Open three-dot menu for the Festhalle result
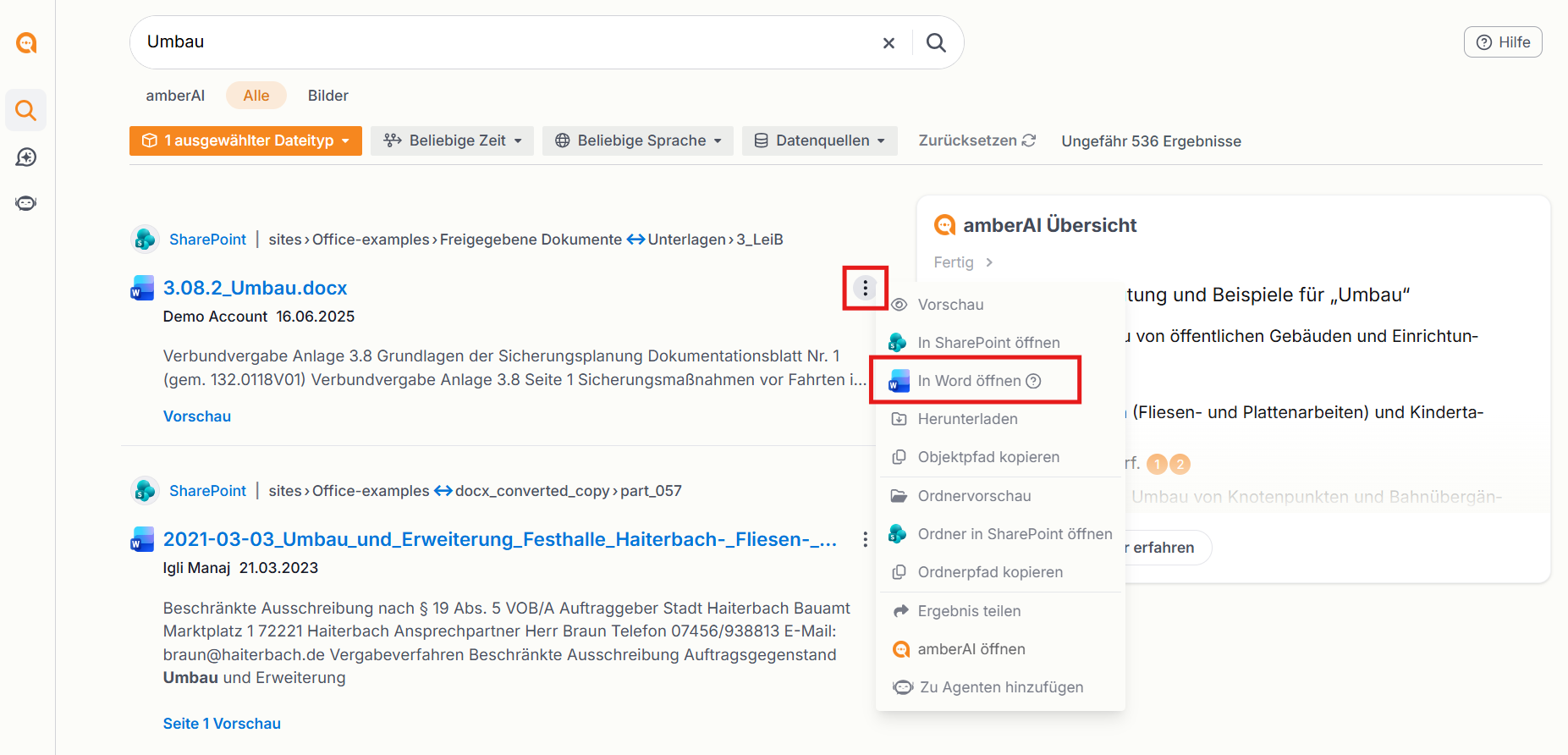The width and height of the screenshot is (1568, 755). pyautogui.click(x=865, y=539)
